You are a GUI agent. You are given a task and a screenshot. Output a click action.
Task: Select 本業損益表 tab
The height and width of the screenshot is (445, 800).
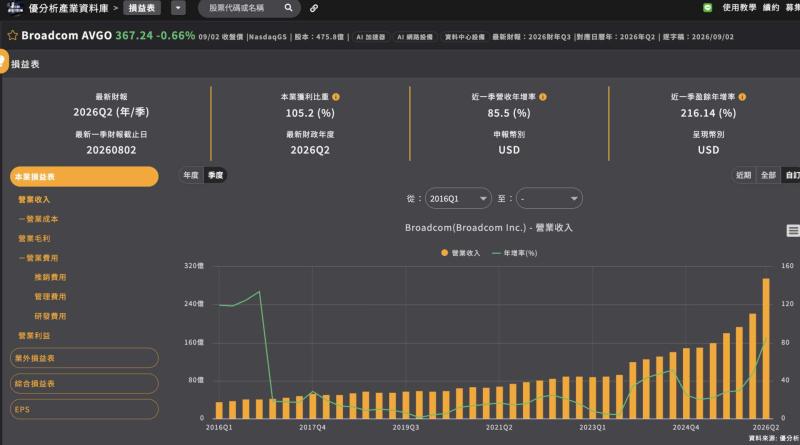84,177
